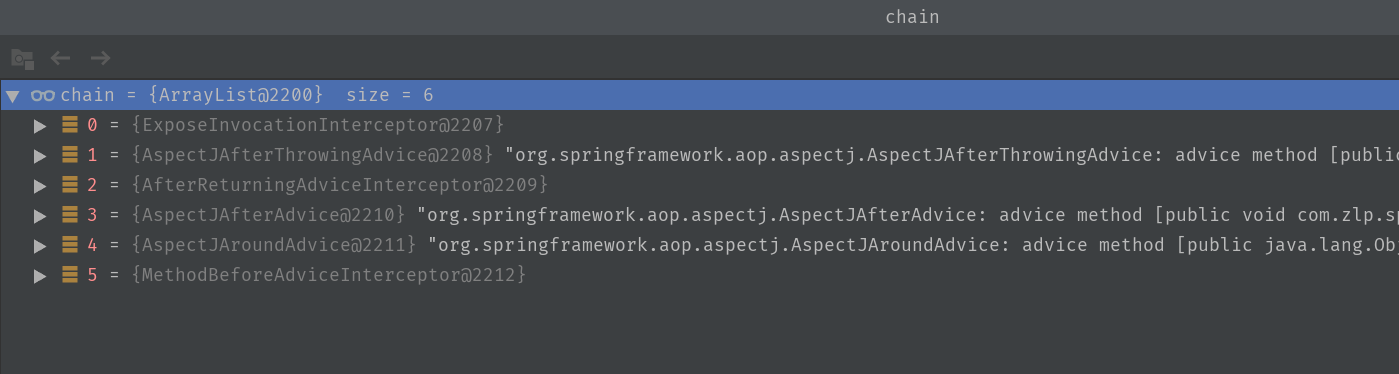
Task: Expand the AfterReturningAdviceInterceptor@2209 node
Action: tap(40, 185)
